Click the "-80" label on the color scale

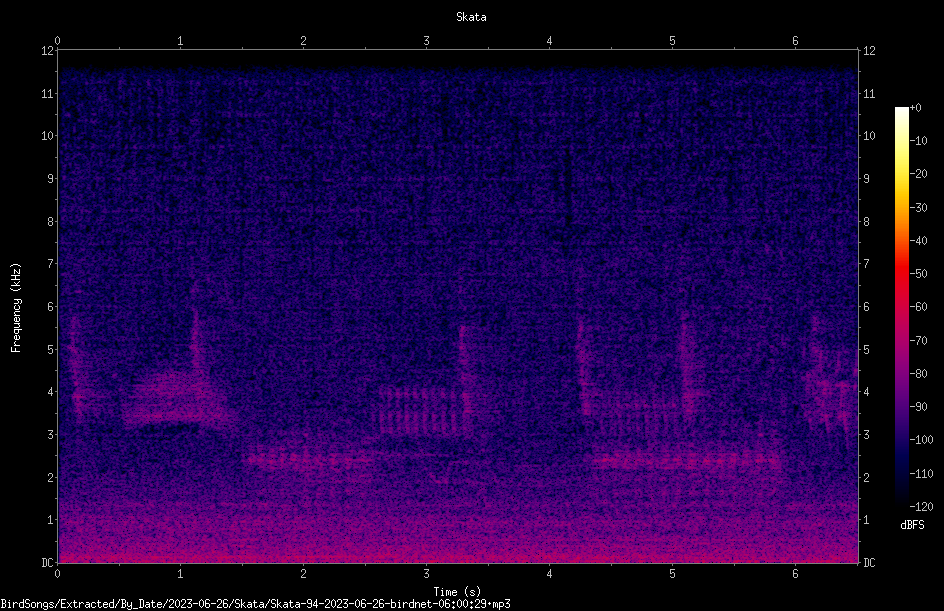918,374
